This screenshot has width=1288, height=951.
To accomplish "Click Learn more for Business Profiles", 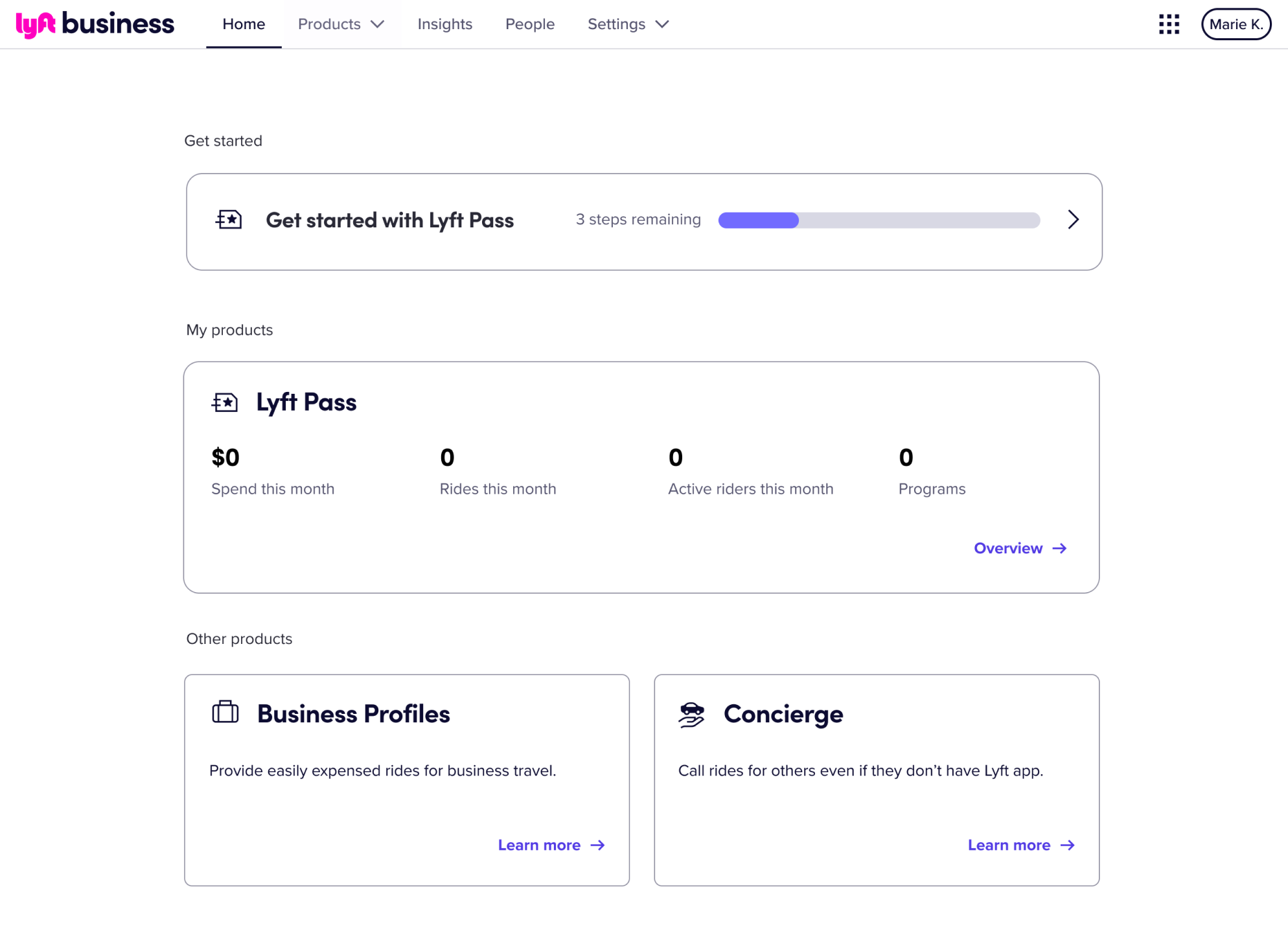I will click(551, 845).
